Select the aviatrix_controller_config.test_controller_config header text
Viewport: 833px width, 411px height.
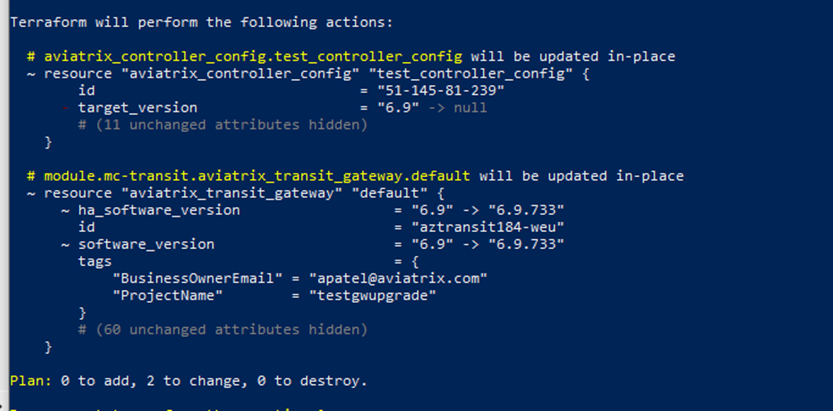tap(253, 56)
